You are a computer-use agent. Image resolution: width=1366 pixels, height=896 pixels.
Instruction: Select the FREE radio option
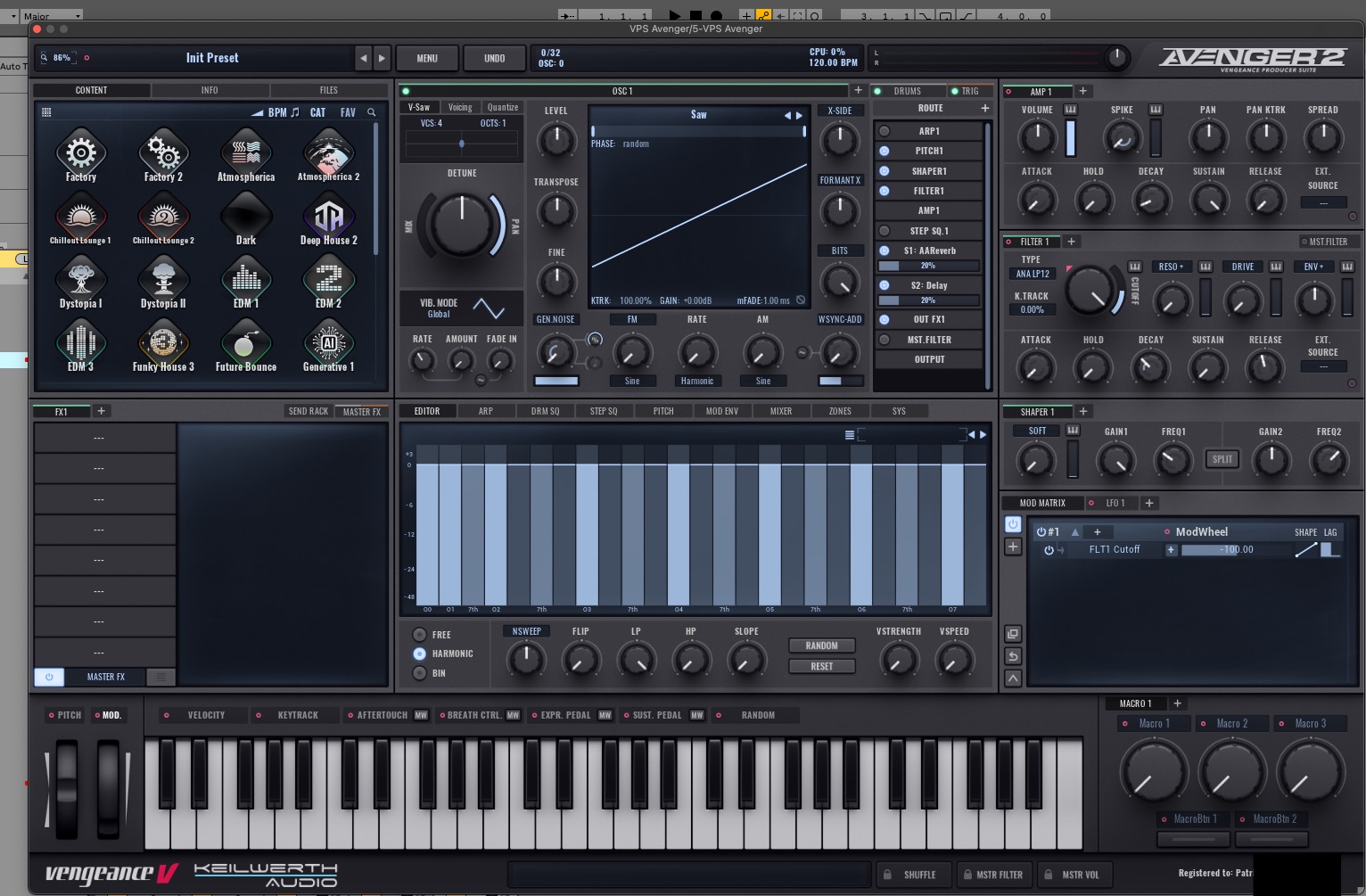[419, 635]
